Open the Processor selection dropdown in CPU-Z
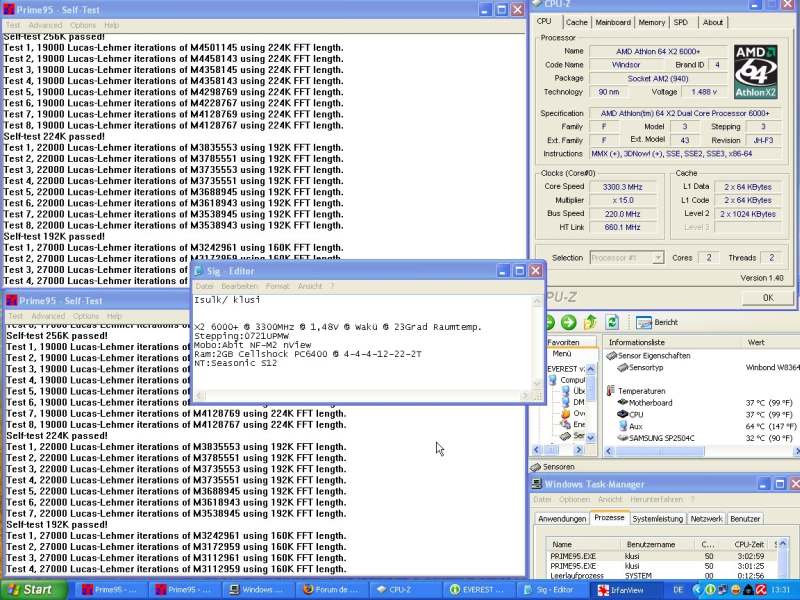800x600 pixels. 627,258
